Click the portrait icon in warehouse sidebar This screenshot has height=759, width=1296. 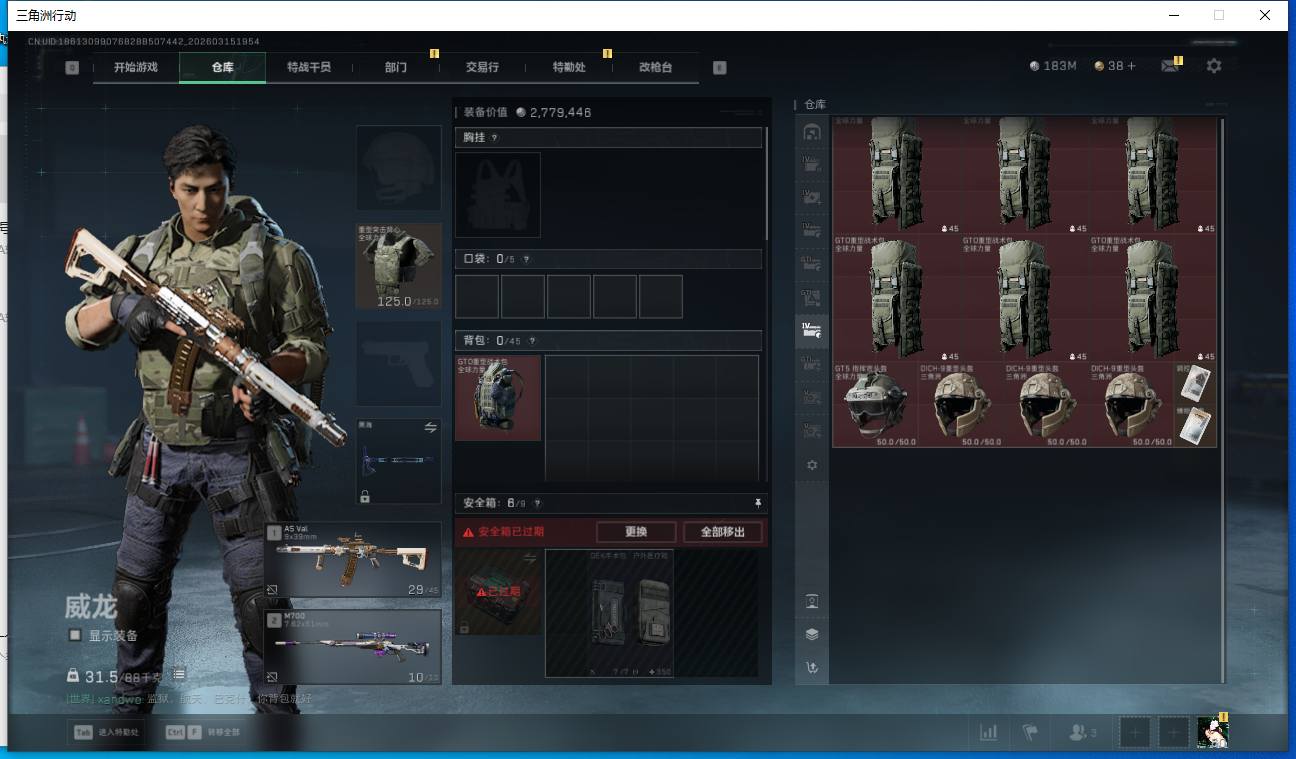click(x=812, y=601)
